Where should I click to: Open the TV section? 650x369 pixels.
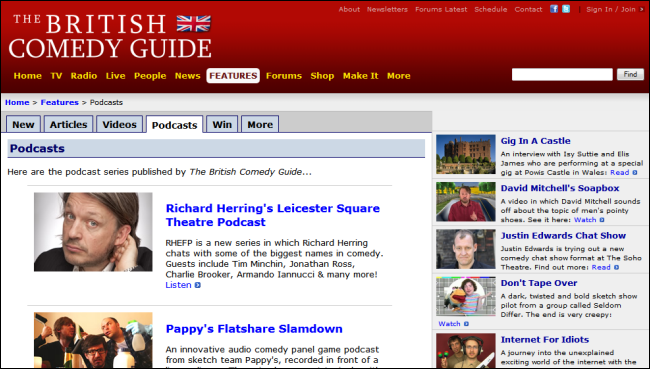[56, 76]
